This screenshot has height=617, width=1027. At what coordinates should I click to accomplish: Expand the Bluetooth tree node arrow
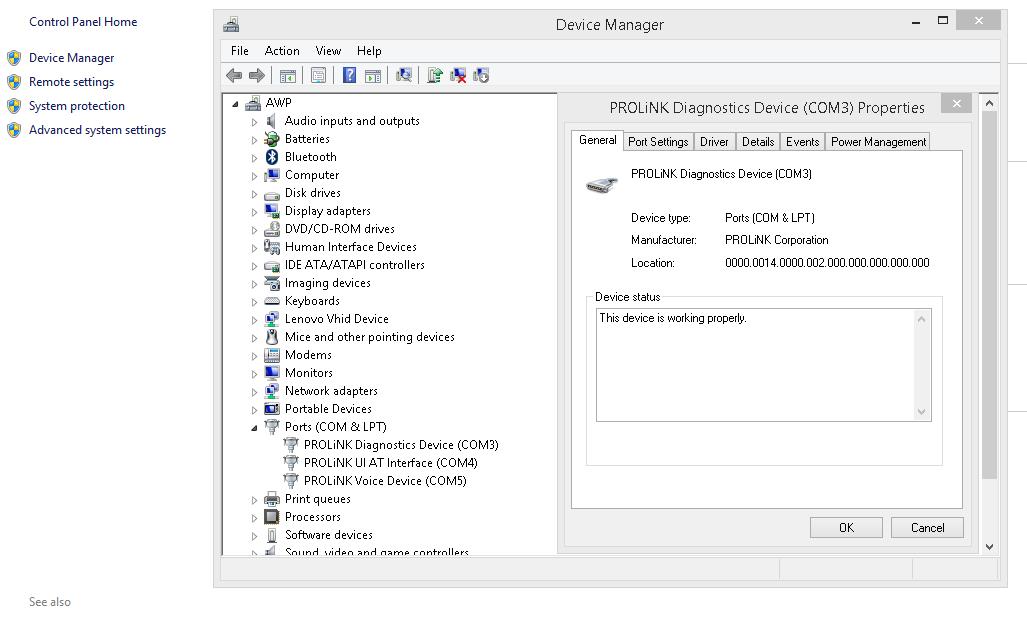254,158
